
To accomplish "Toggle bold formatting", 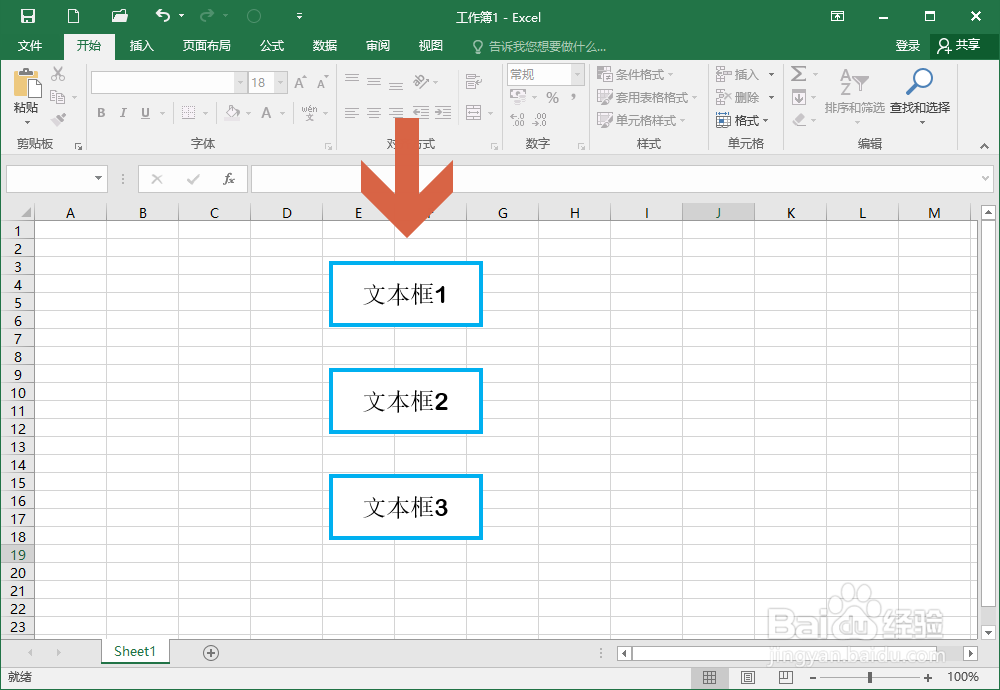I will pos(101,113).
